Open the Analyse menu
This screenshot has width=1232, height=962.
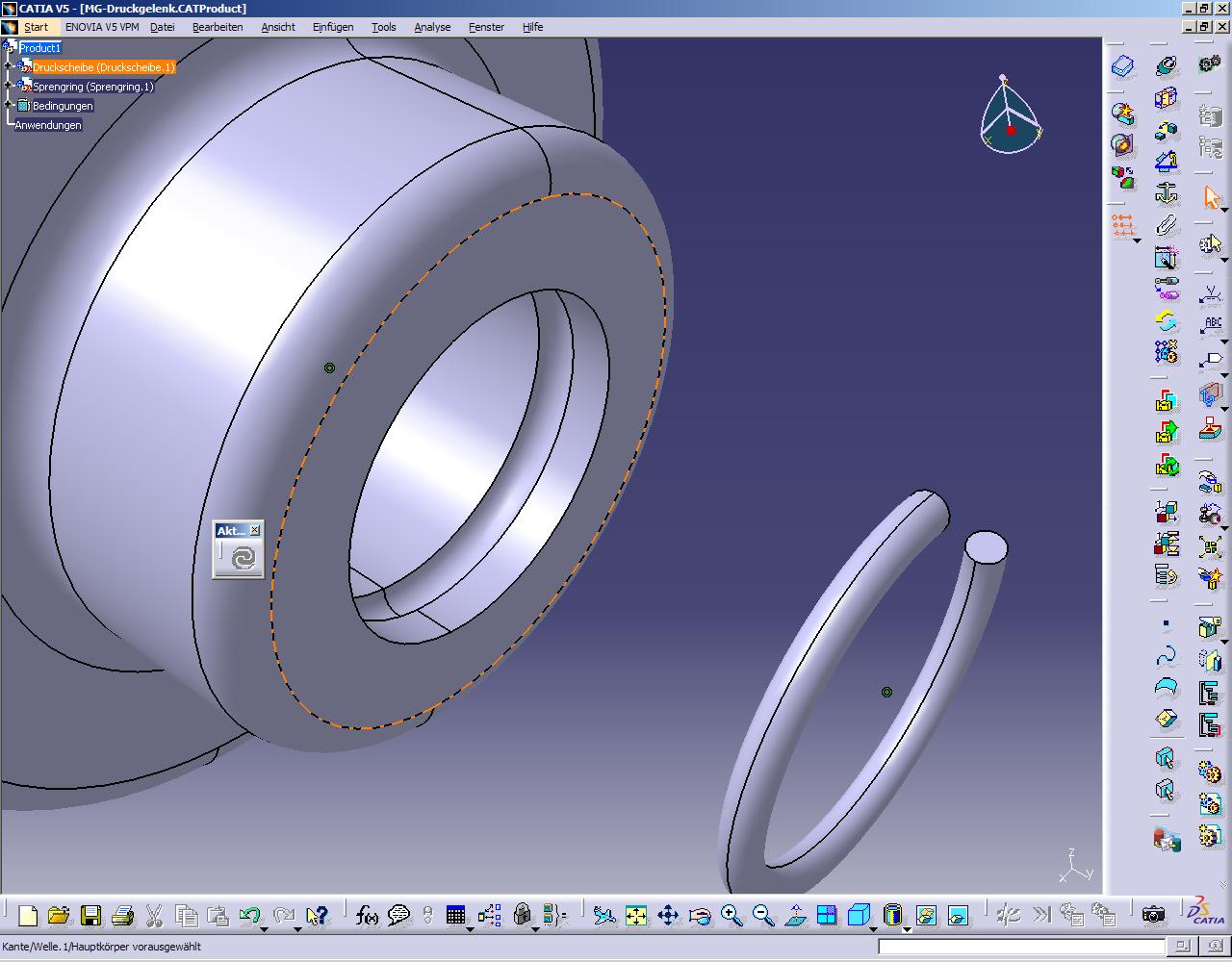pos(432,27)
